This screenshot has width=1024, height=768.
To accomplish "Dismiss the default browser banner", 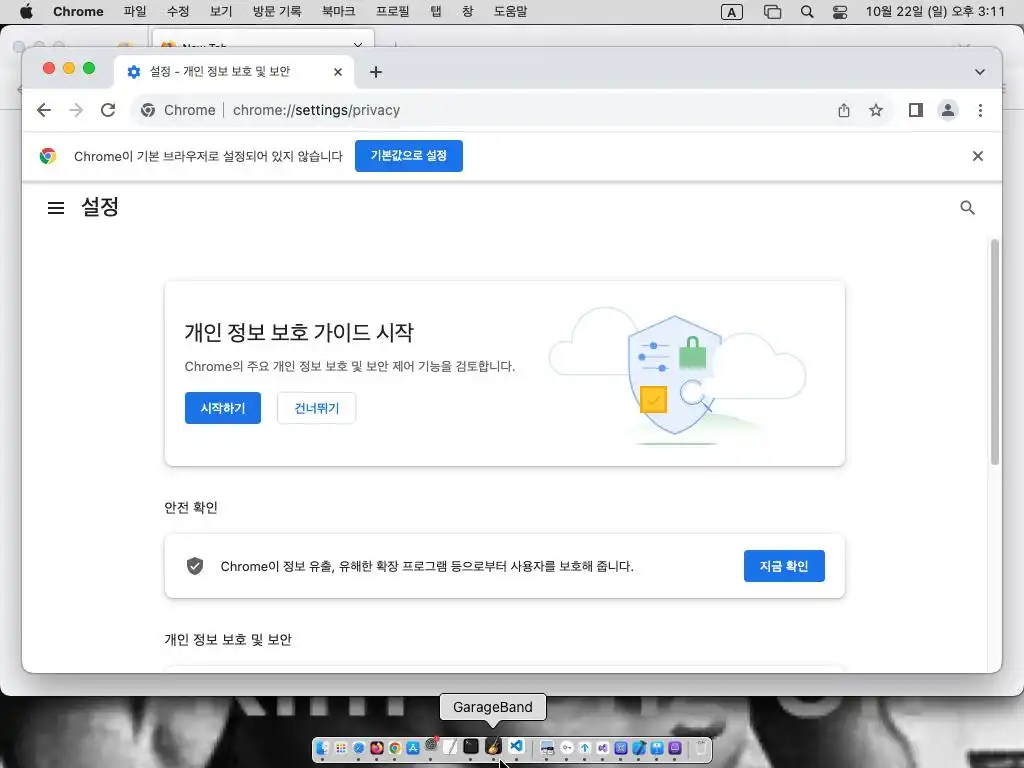I will 978,156.
